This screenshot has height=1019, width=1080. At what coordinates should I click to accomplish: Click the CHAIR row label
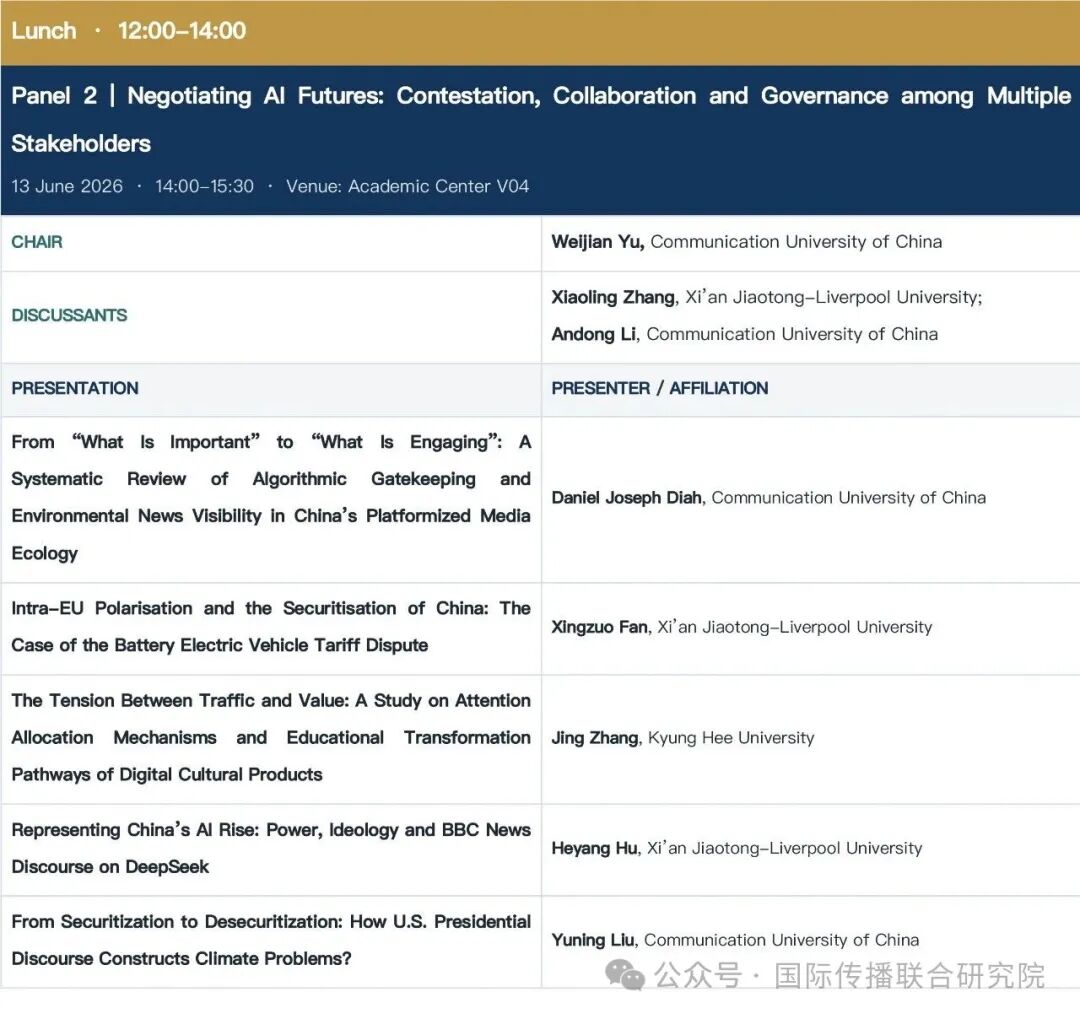point(37,242)
